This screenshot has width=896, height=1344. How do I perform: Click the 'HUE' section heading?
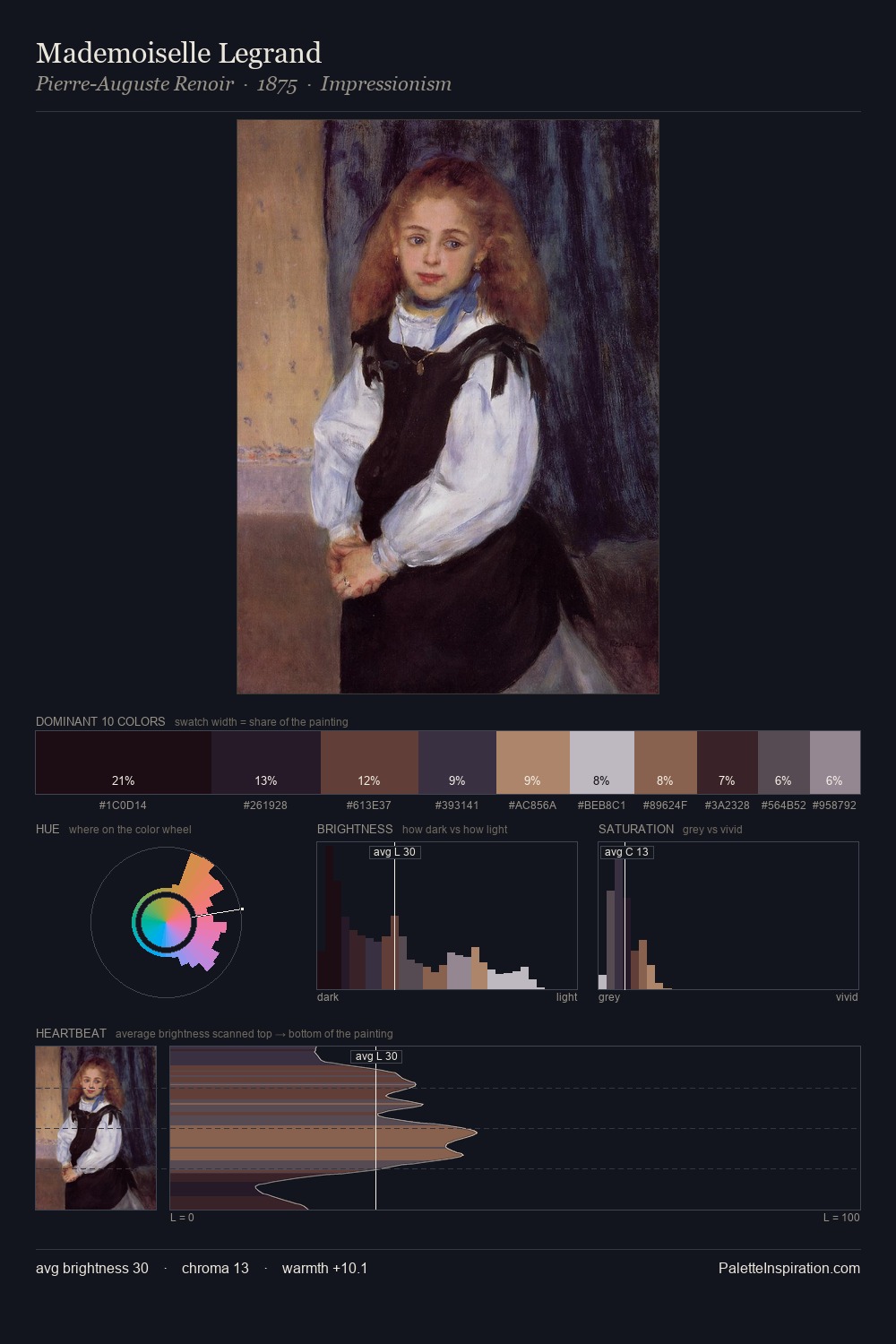pyautogui.click(x=47, y=829)
